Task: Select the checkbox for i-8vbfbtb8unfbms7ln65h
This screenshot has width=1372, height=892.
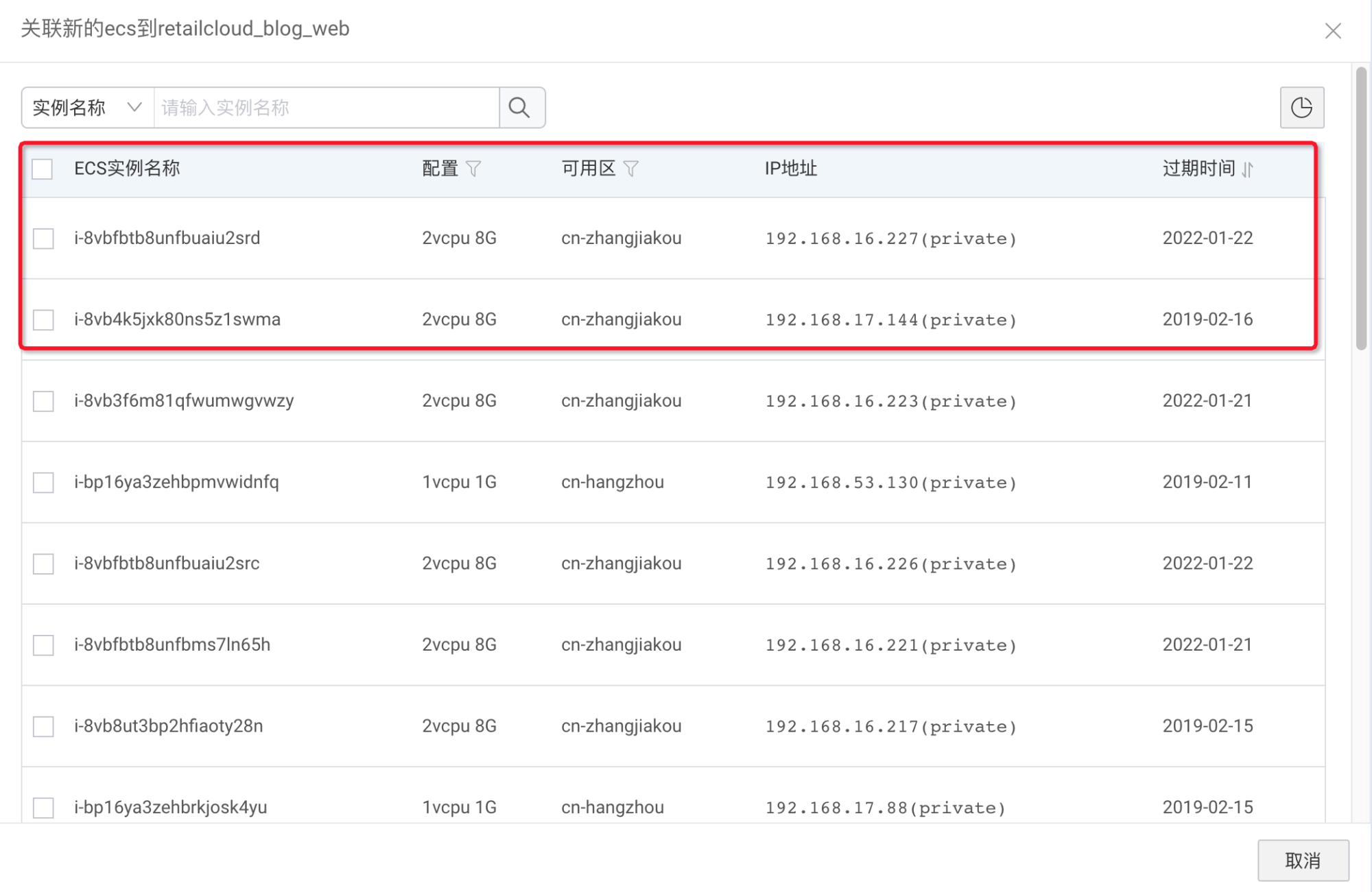Action: coord(43,644)
